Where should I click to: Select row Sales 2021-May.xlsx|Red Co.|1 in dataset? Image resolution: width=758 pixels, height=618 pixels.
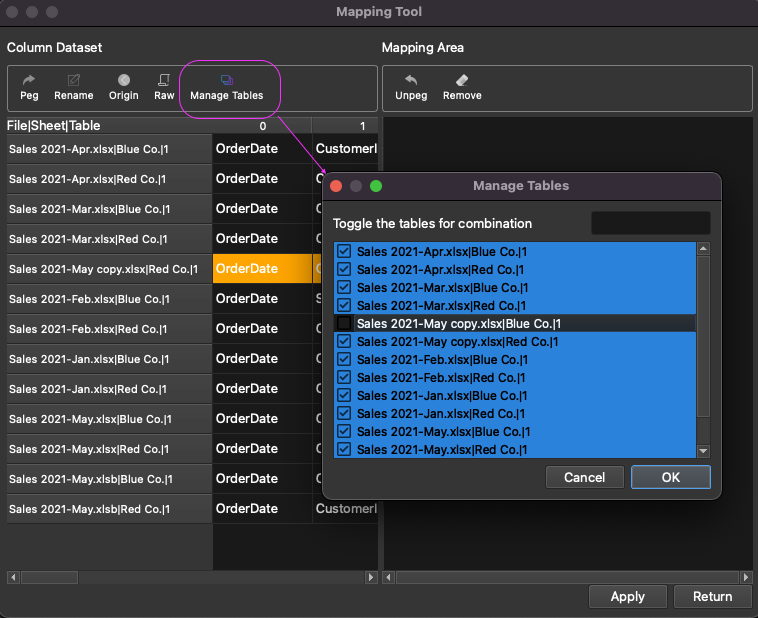[x=109, y=449]
